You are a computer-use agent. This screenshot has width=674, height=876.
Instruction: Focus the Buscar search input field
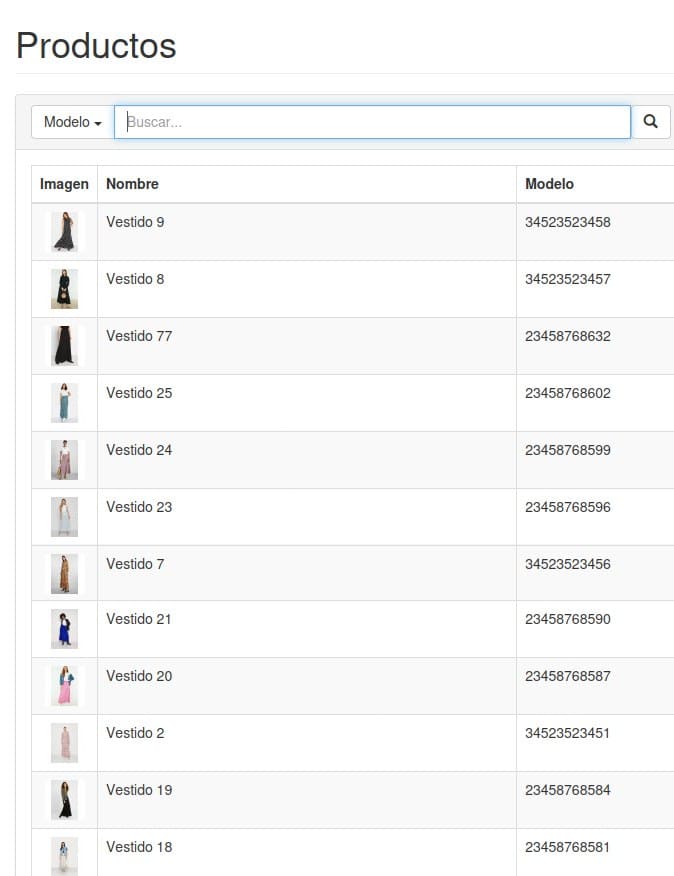372,122
